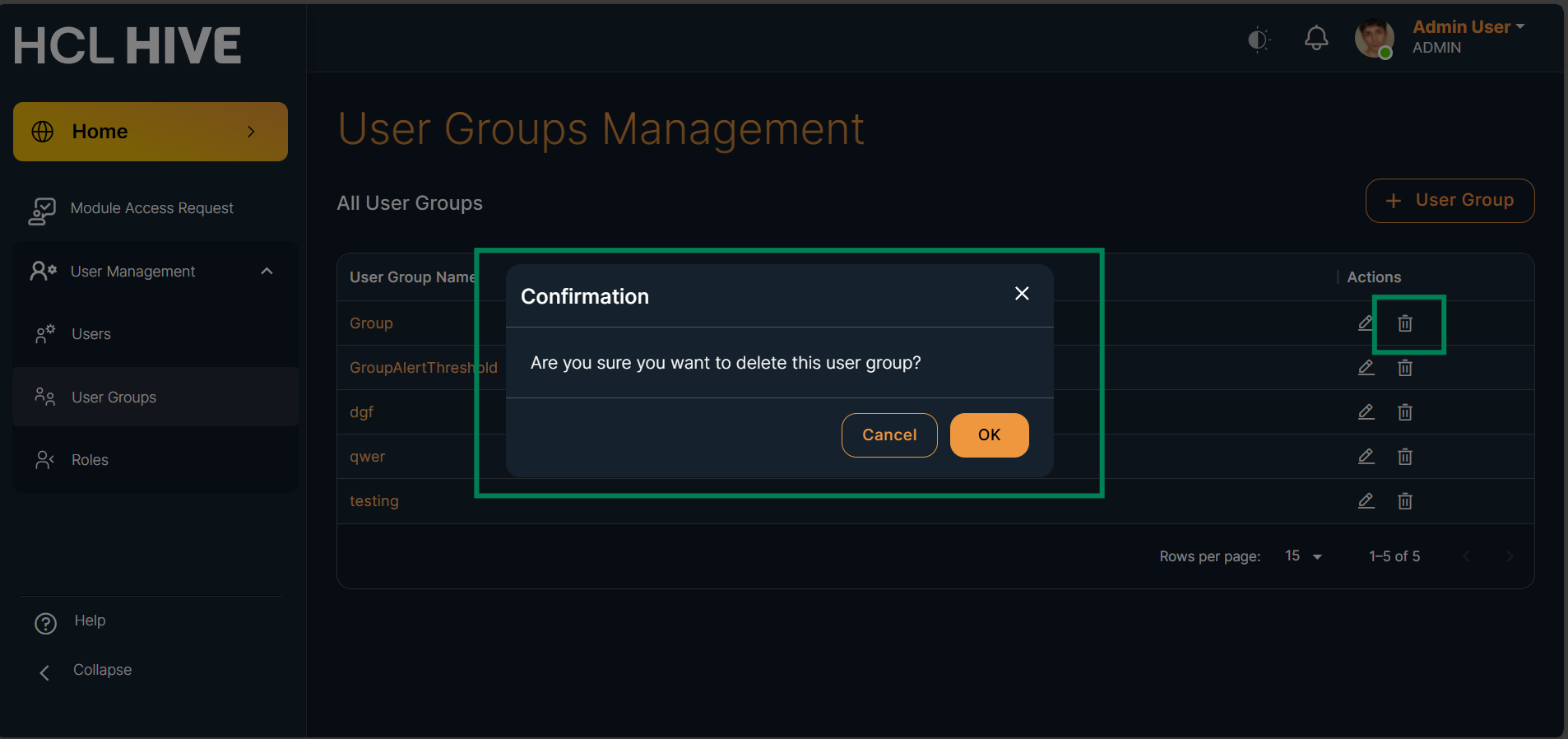Click the 1–5 of 5 pagination text
This screenshot has height=739, width=1568.
tap(1394, 556)
